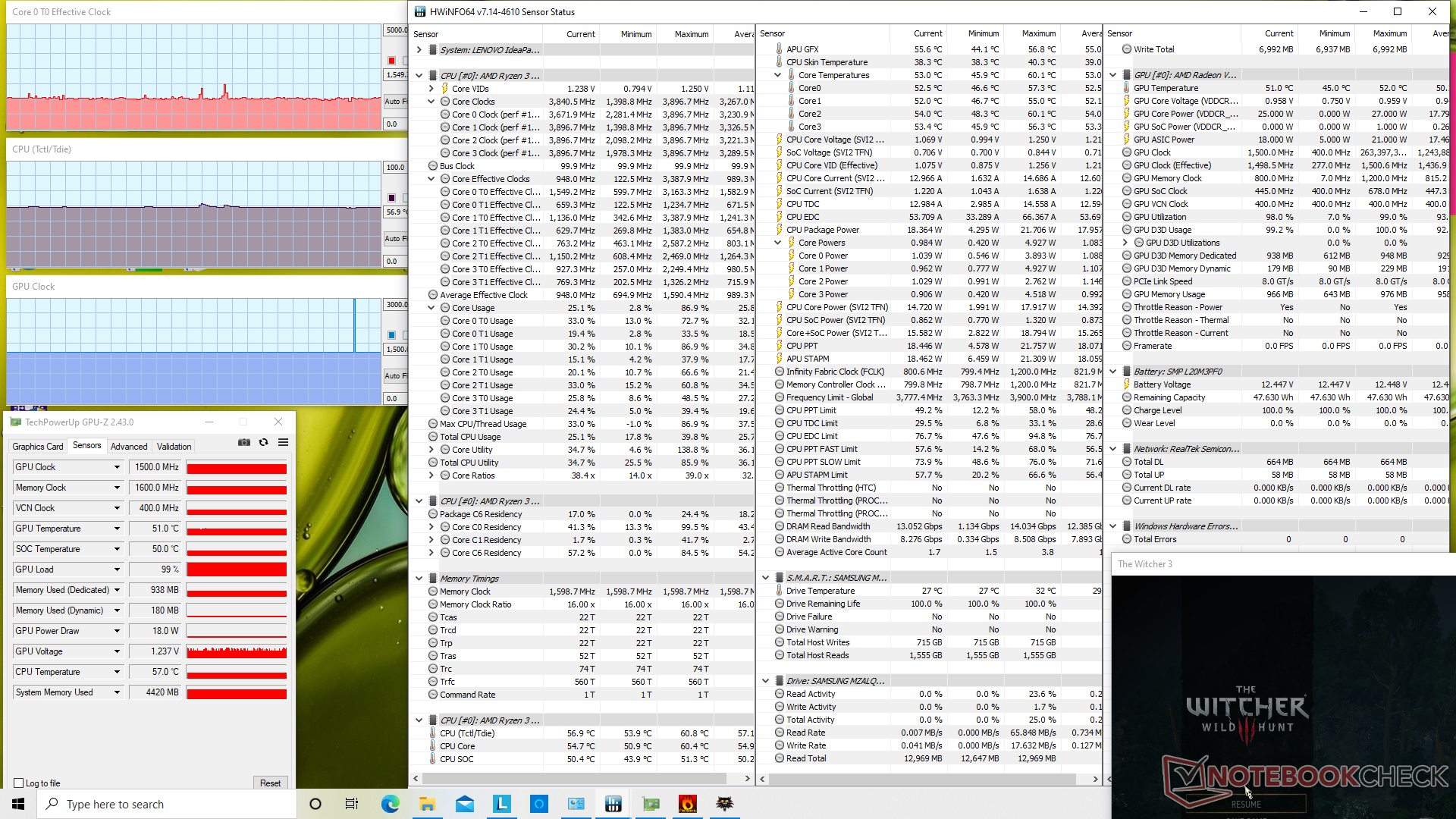The image size is (1456, 819).
Task: Click the GPU-Z screenshot camera icon
Action: (x=244, y=442)
